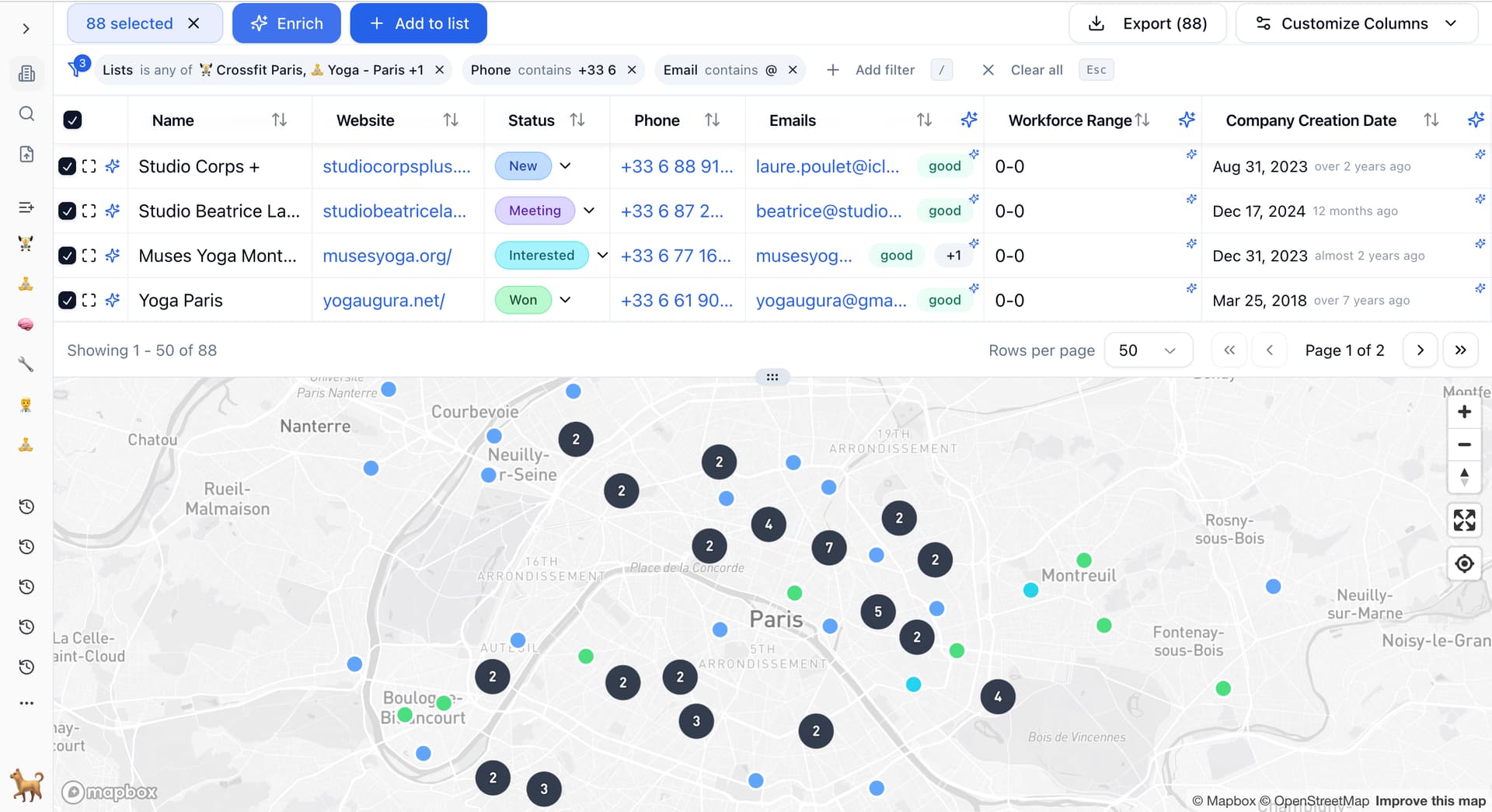The width and height of the screenshot is (1492, 812).
Task: Click the map cluster marker labeled 7
Action: point(829,548)
